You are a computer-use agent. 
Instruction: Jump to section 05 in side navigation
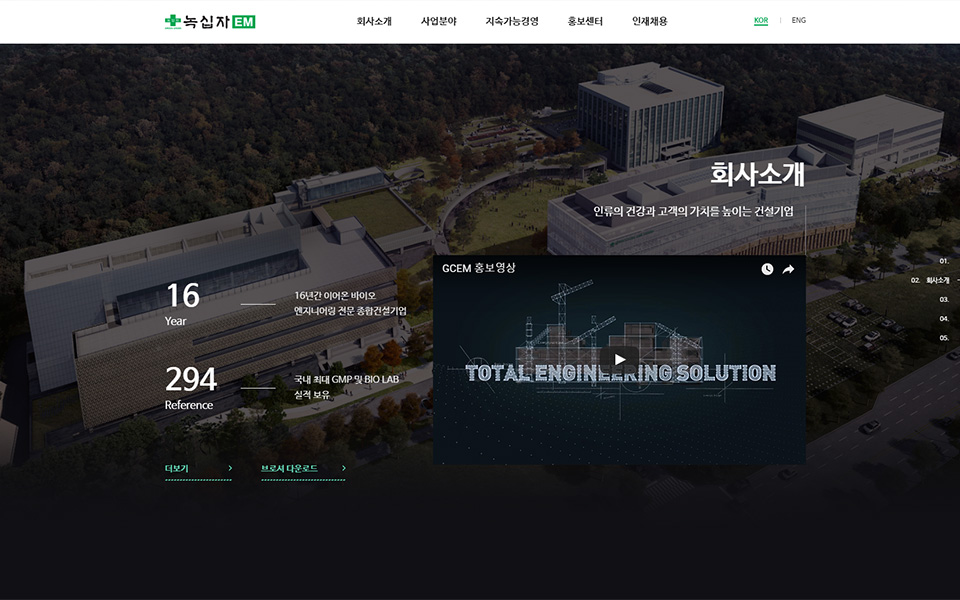944,338
